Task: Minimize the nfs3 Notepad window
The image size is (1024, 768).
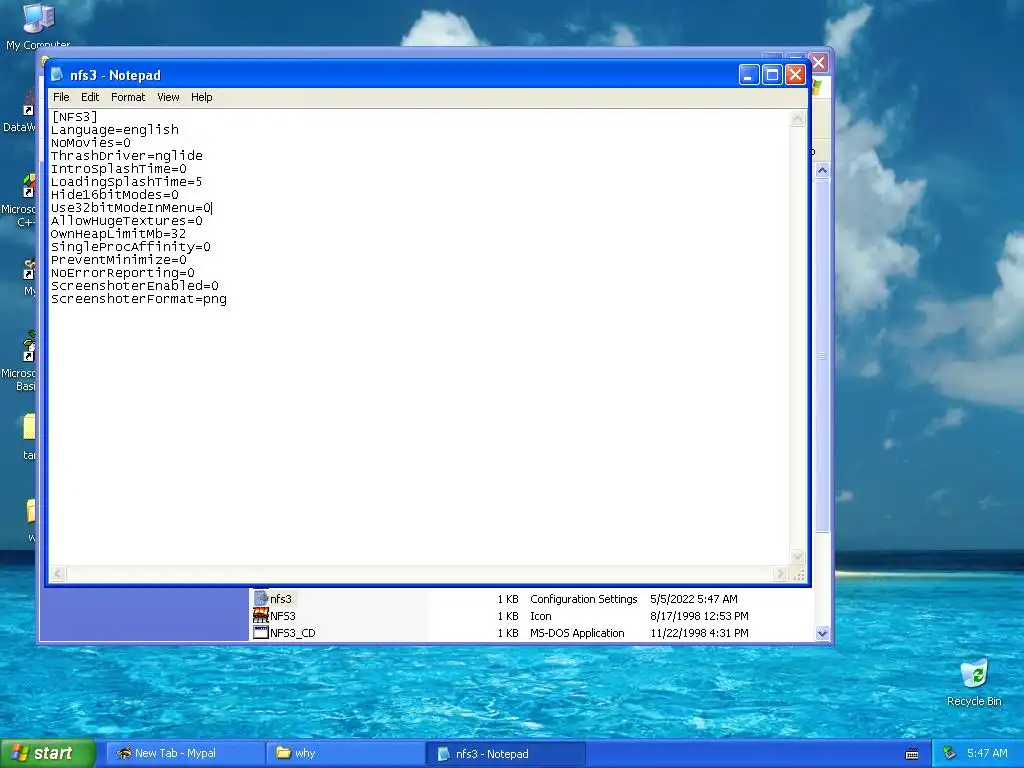Action: coord(749,75)
